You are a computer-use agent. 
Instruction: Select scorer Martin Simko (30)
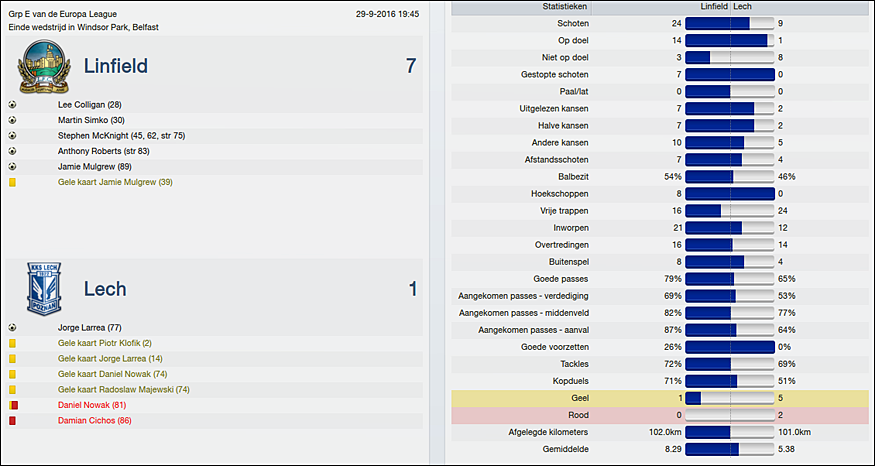(91, 120)
